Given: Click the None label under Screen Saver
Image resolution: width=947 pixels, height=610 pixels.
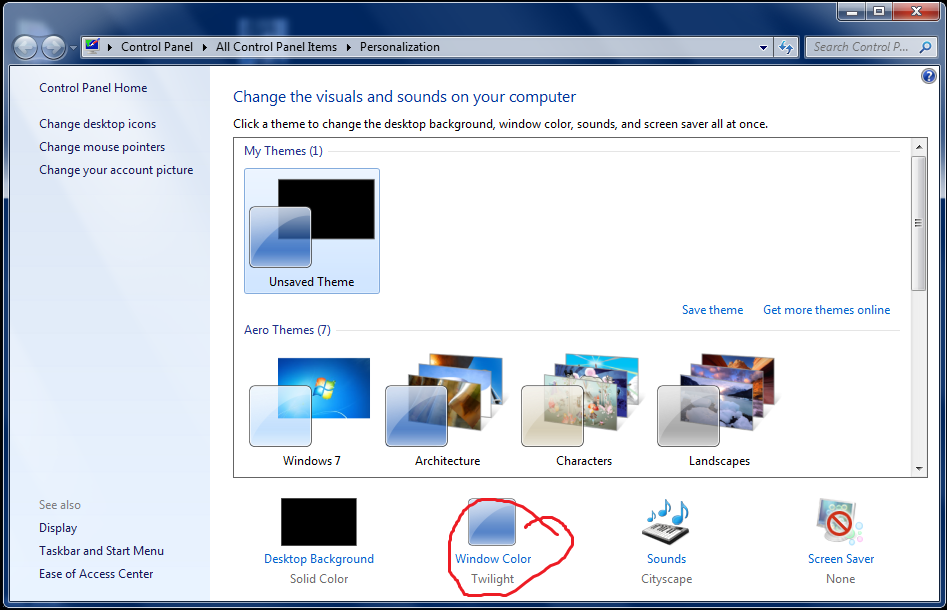Looking at the screenshot, I should pos(841,579).
